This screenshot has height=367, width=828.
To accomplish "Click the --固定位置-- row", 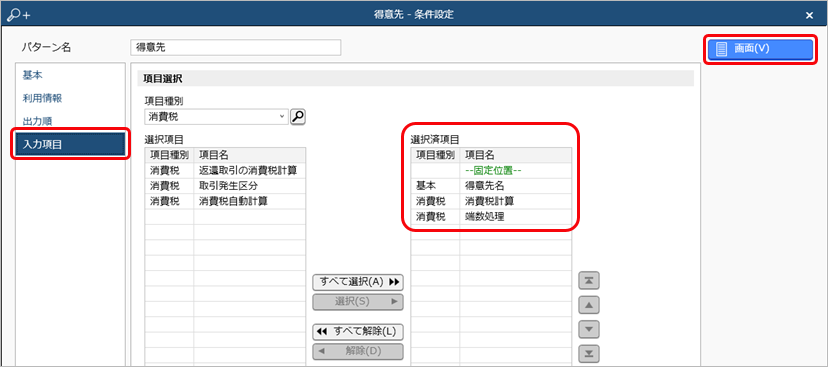I will click(x=491, y=171).
